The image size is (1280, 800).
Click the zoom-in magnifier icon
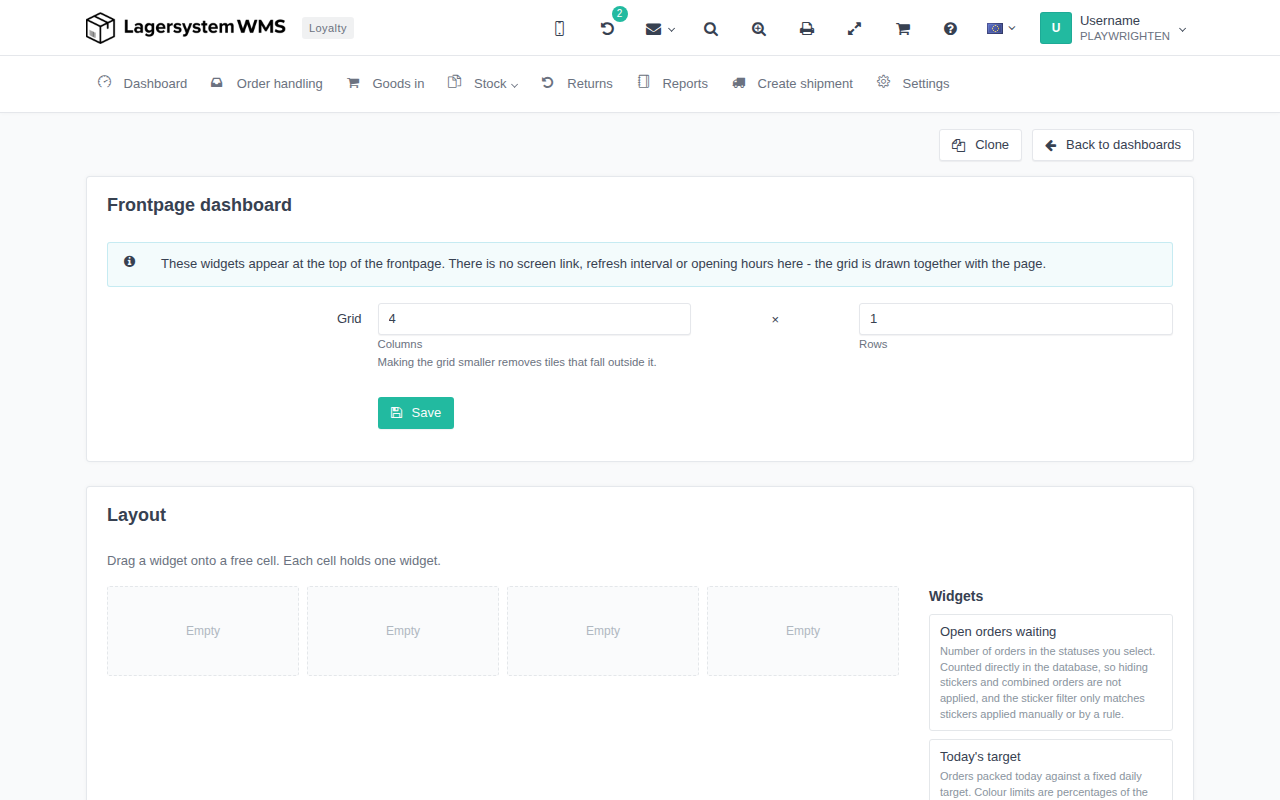click(x=759, y=29)
